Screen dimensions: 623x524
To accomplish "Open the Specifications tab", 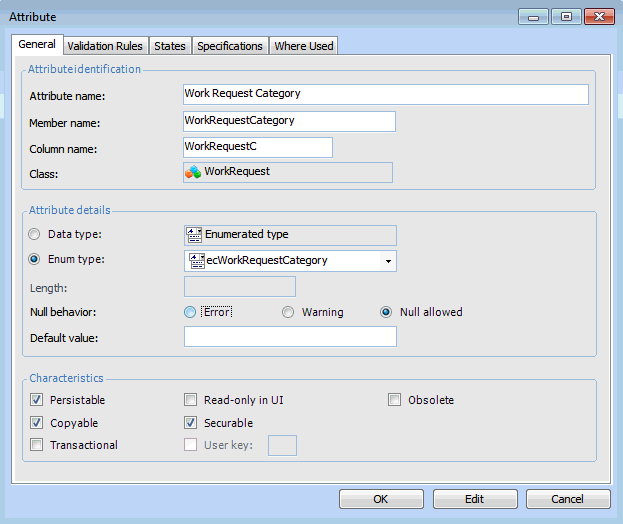I will pyautogui.click(x=230, y=46).
